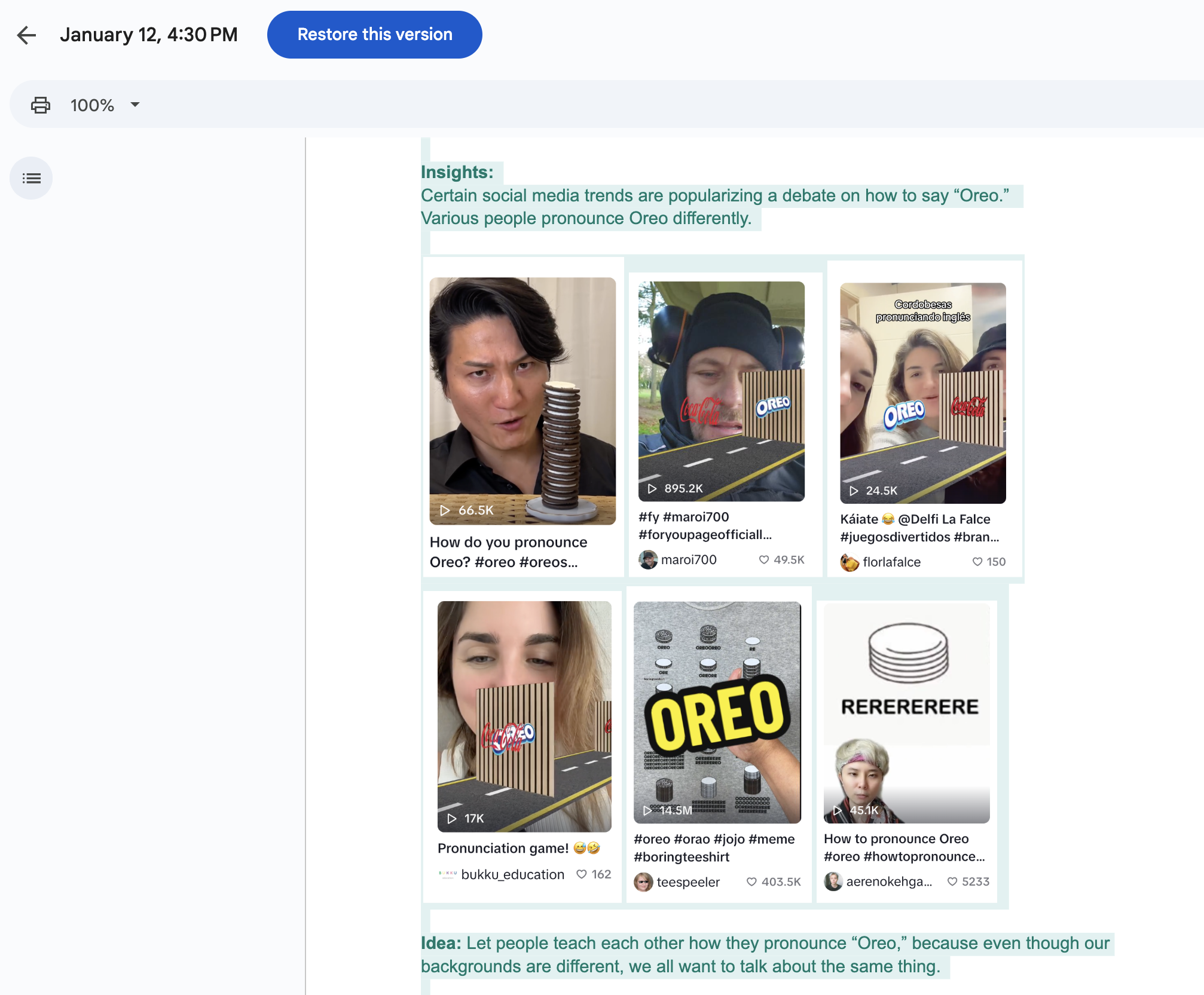Click the back arrow icon
The image size is (1204, 995).
pyautogui.click(x=26, y=35)
